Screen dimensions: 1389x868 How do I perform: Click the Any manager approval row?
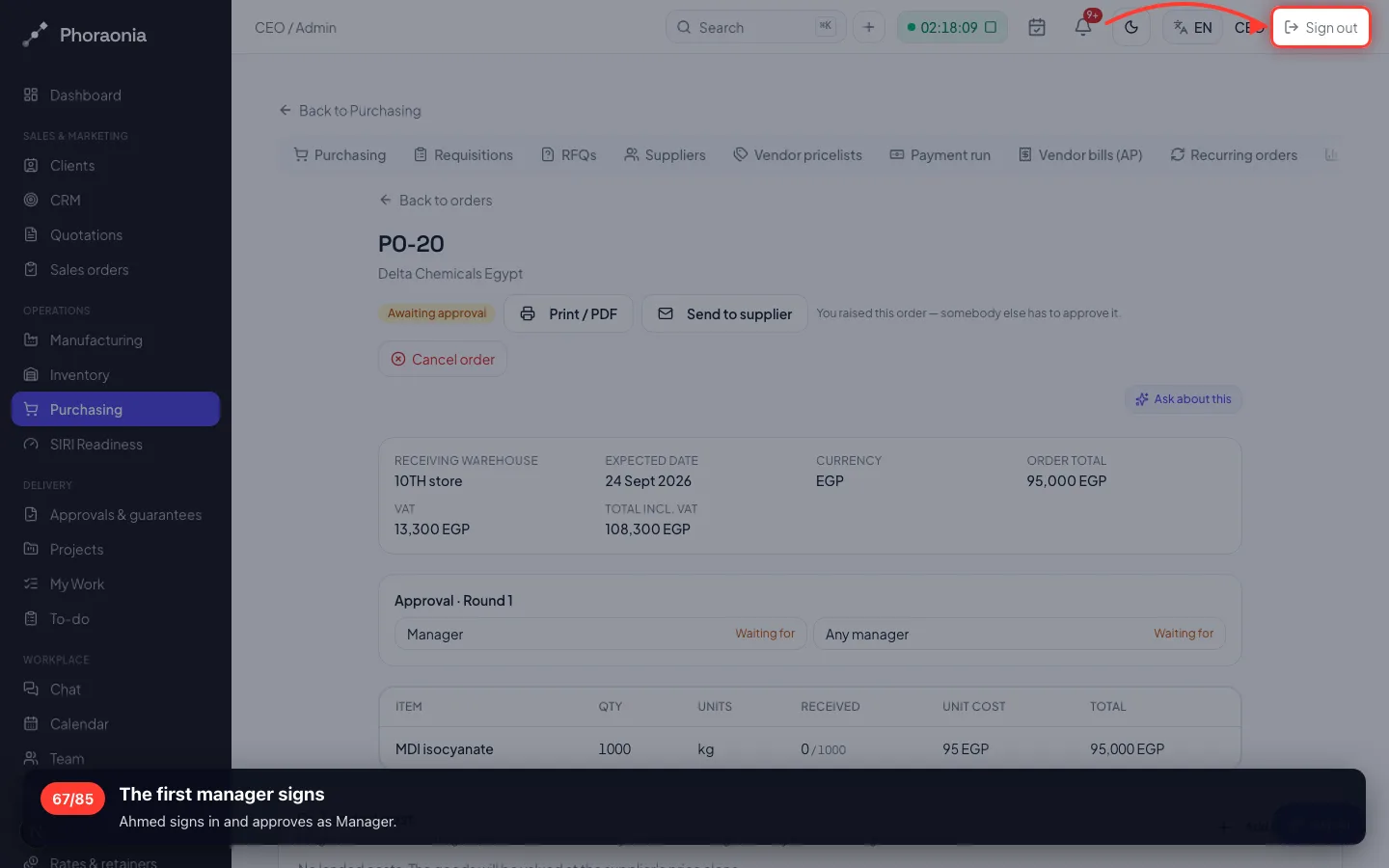1020,634
